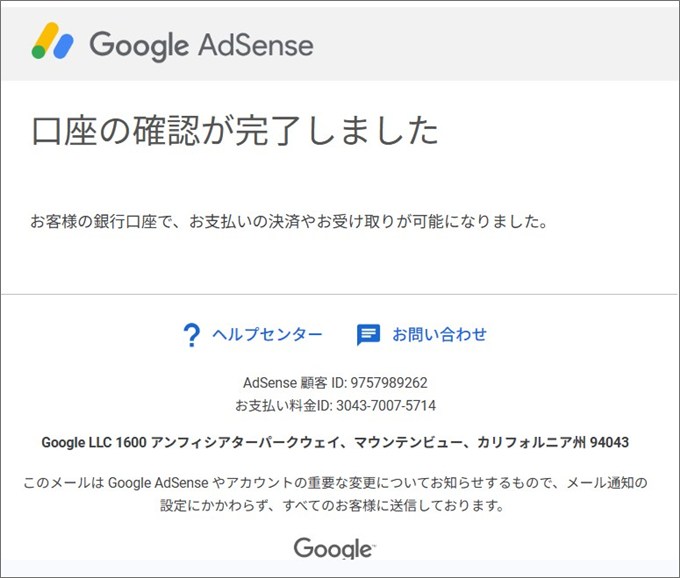Click the heading 口座の確認が完了しました
The height and width of the screenshot is (578, 680).
[235, 130]
